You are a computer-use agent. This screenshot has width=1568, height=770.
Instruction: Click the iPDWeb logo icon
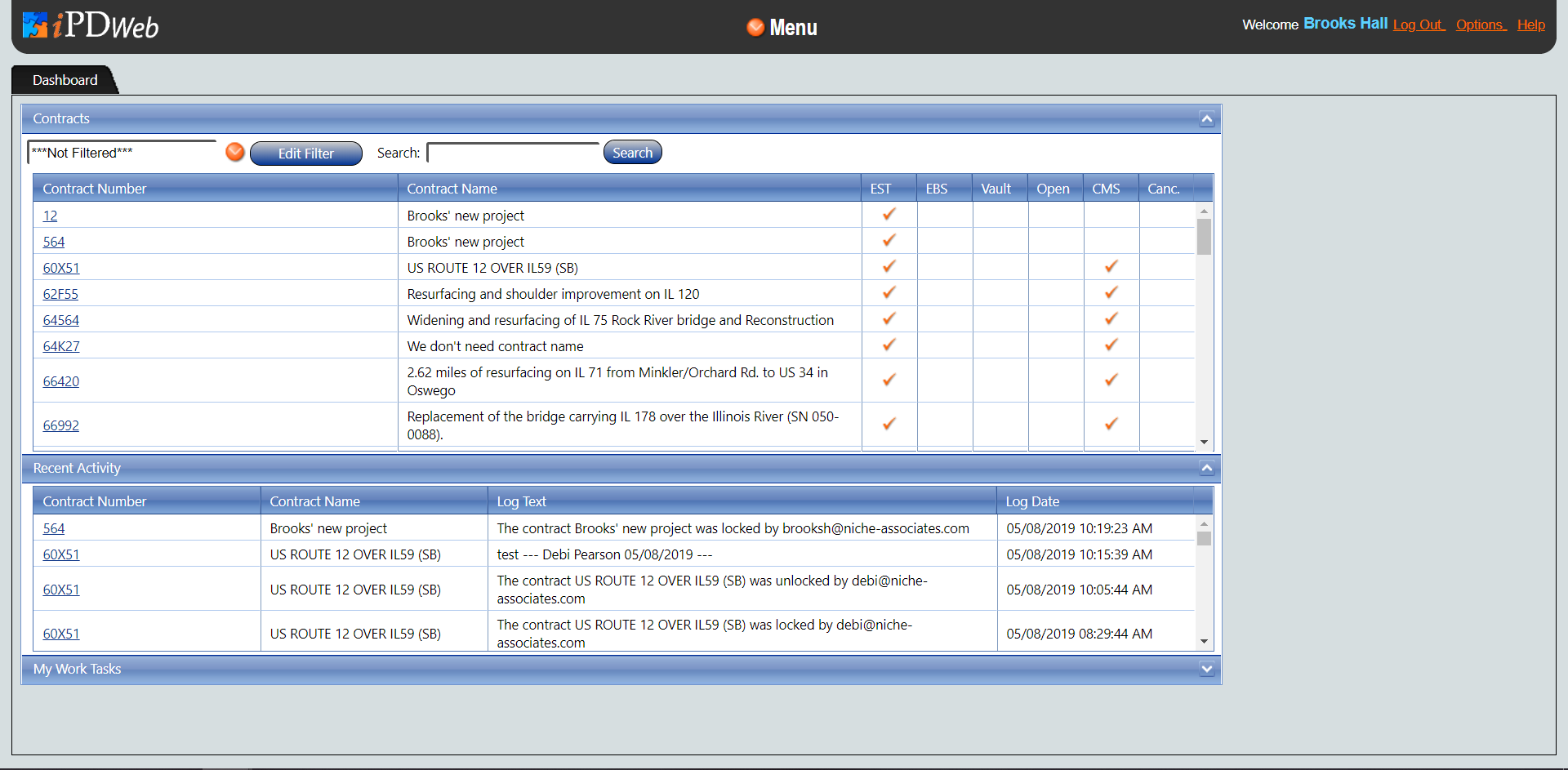[x=35, y=25]
